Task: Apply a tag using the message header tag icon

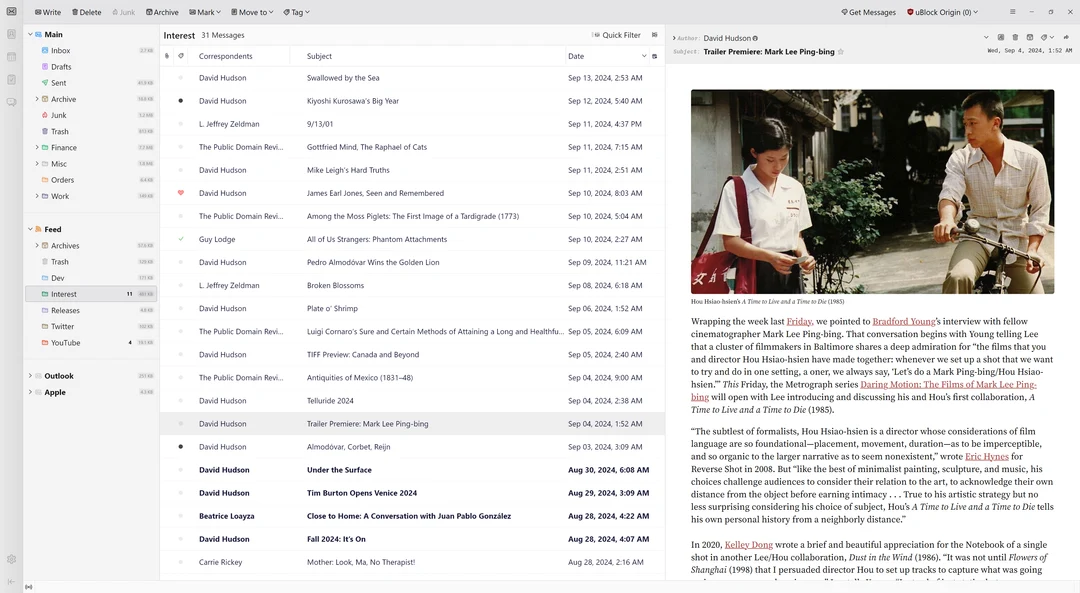Action: point(1044,36)
